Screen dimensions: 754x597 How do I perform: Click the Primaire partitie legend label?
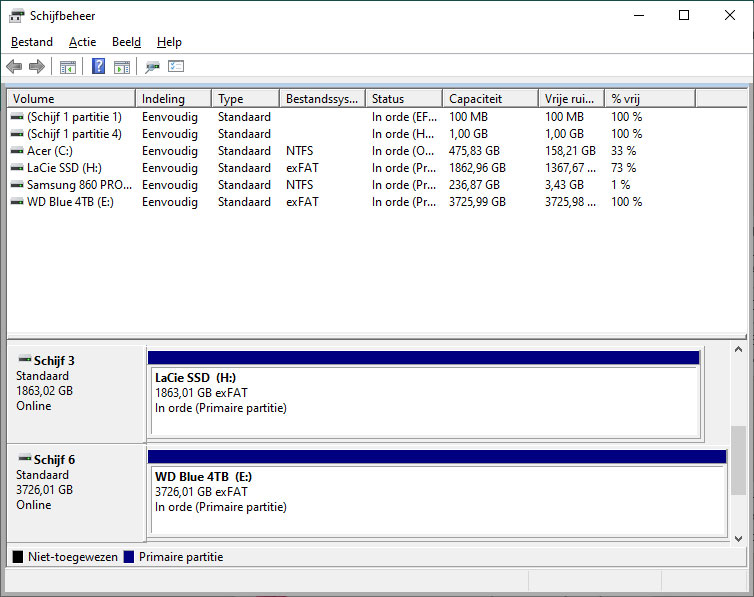tap(181, 557)
